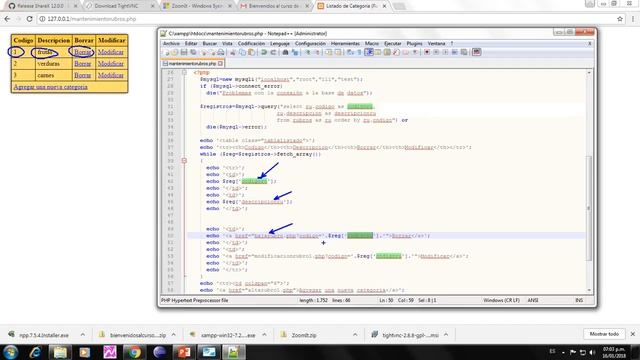This screenshot has height=360, width=640.
Task: Click the New file icon in Notepad++ toolbar
Action: 166,52
